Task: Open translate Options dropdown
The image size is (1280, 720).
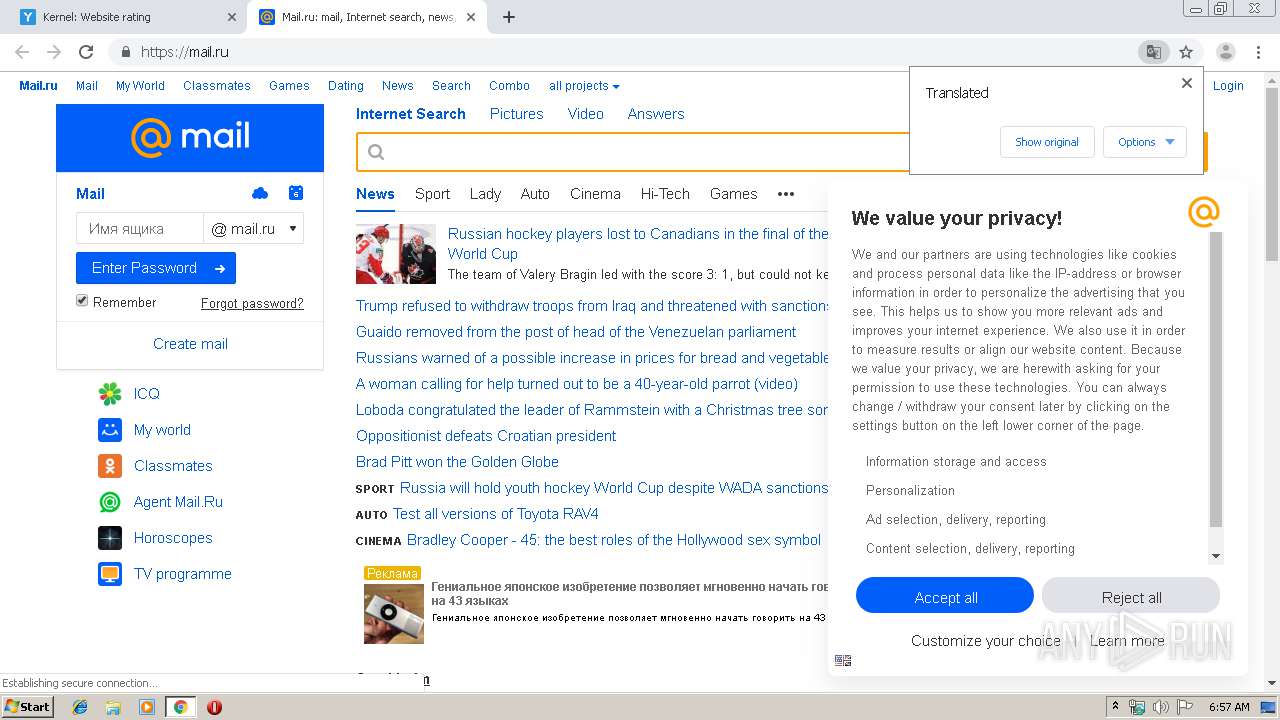Action: point(1145,142)
